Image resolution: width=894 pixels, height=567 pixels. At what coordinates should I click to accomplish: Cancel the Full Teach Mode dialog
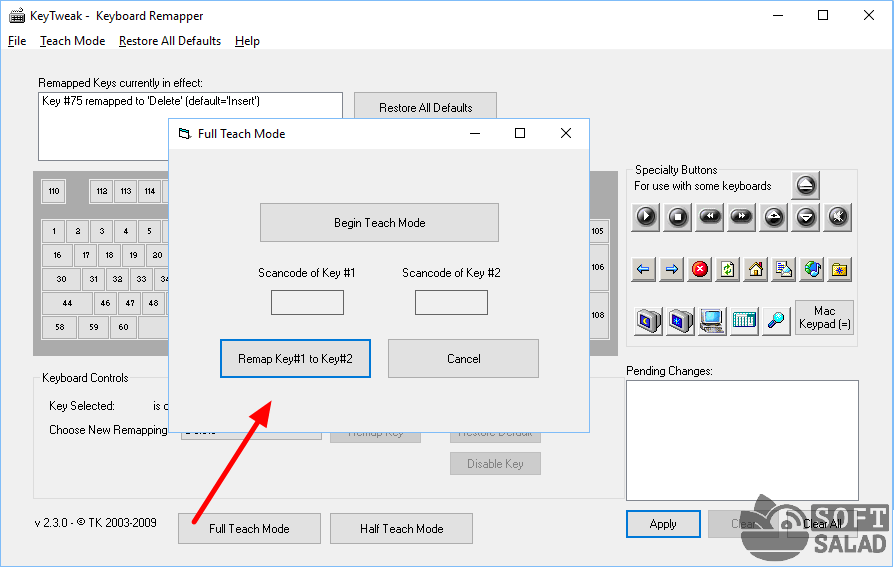463,359
